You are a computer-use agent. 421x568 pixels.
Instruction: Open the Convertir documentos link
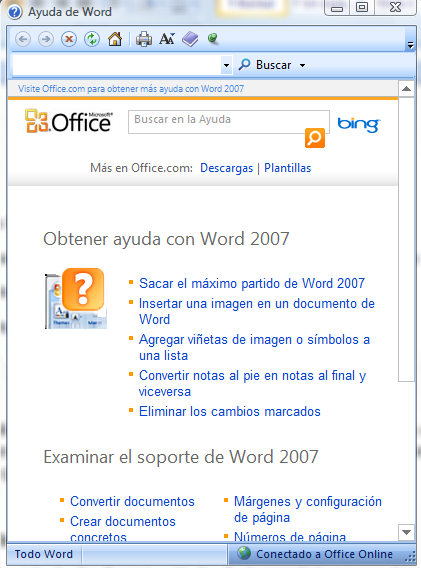tap(132, 501)
